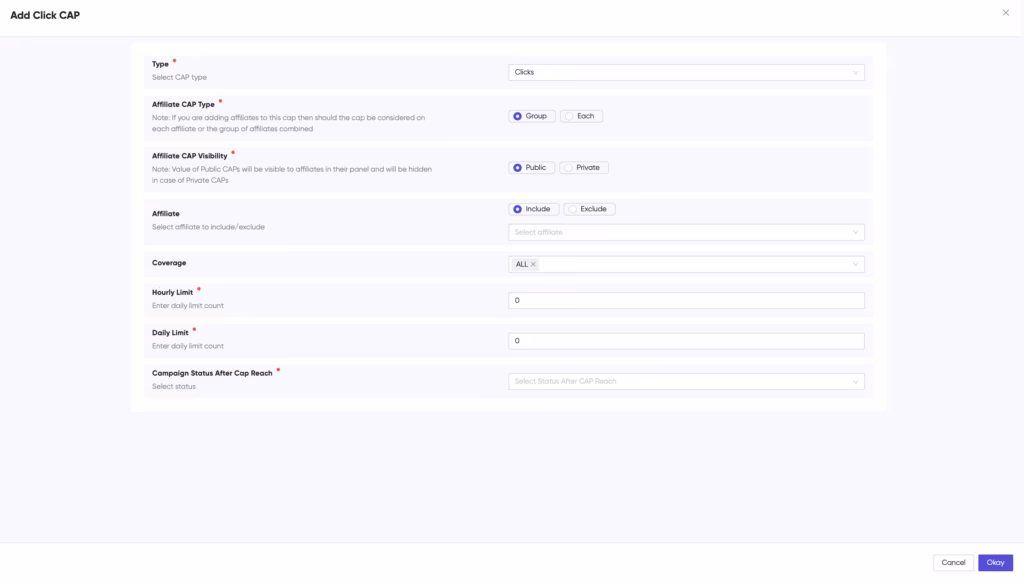The image size is (1024, 582).
Task: Cancel adding the click CAP
Action: [x=953, y=562]
